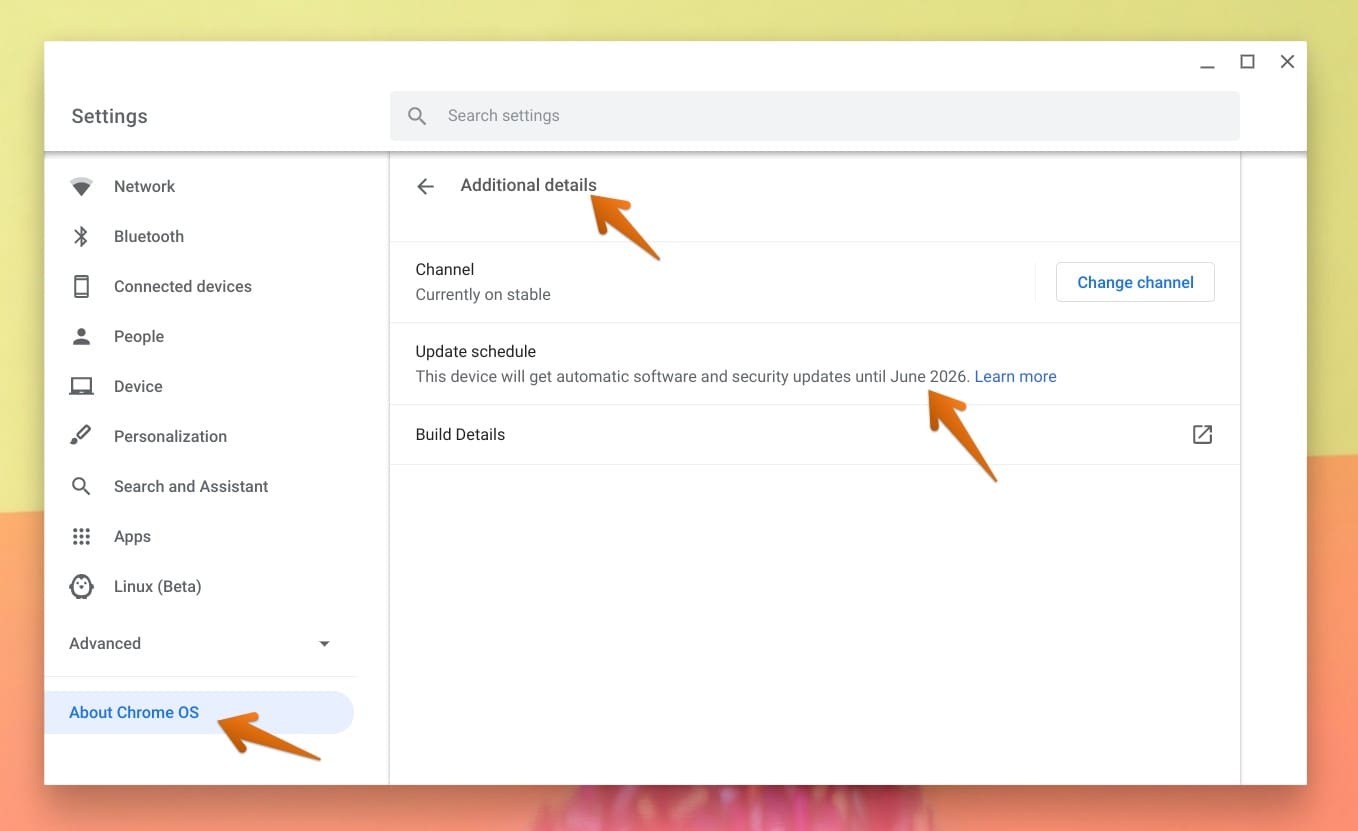Screen dimensions: 1358x831
Task: Select Connected devices in sidebar
Action: tap(183, 286)
